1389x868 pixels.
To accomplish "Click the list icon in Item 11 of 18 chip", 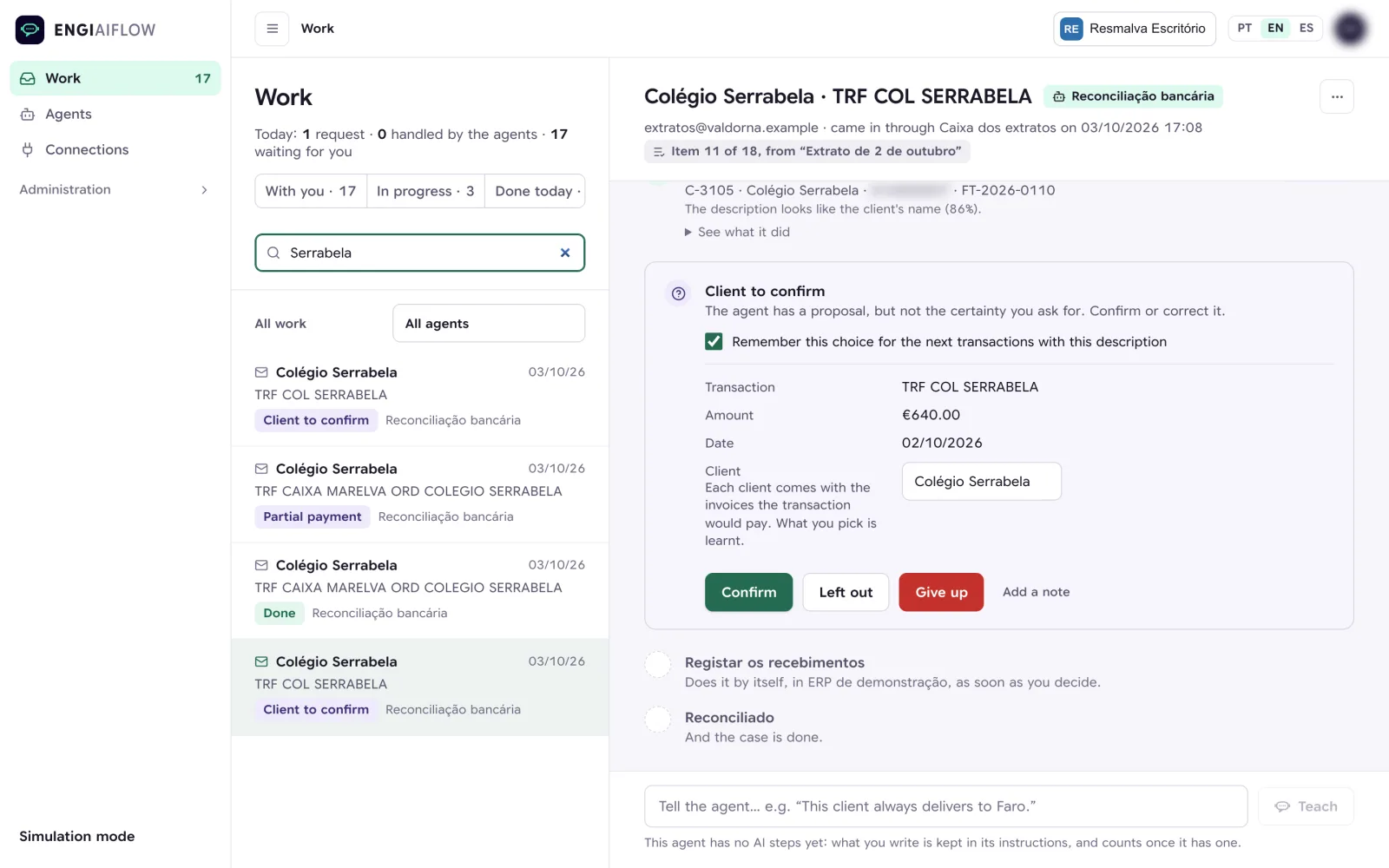I will click(x=659, y=151).
